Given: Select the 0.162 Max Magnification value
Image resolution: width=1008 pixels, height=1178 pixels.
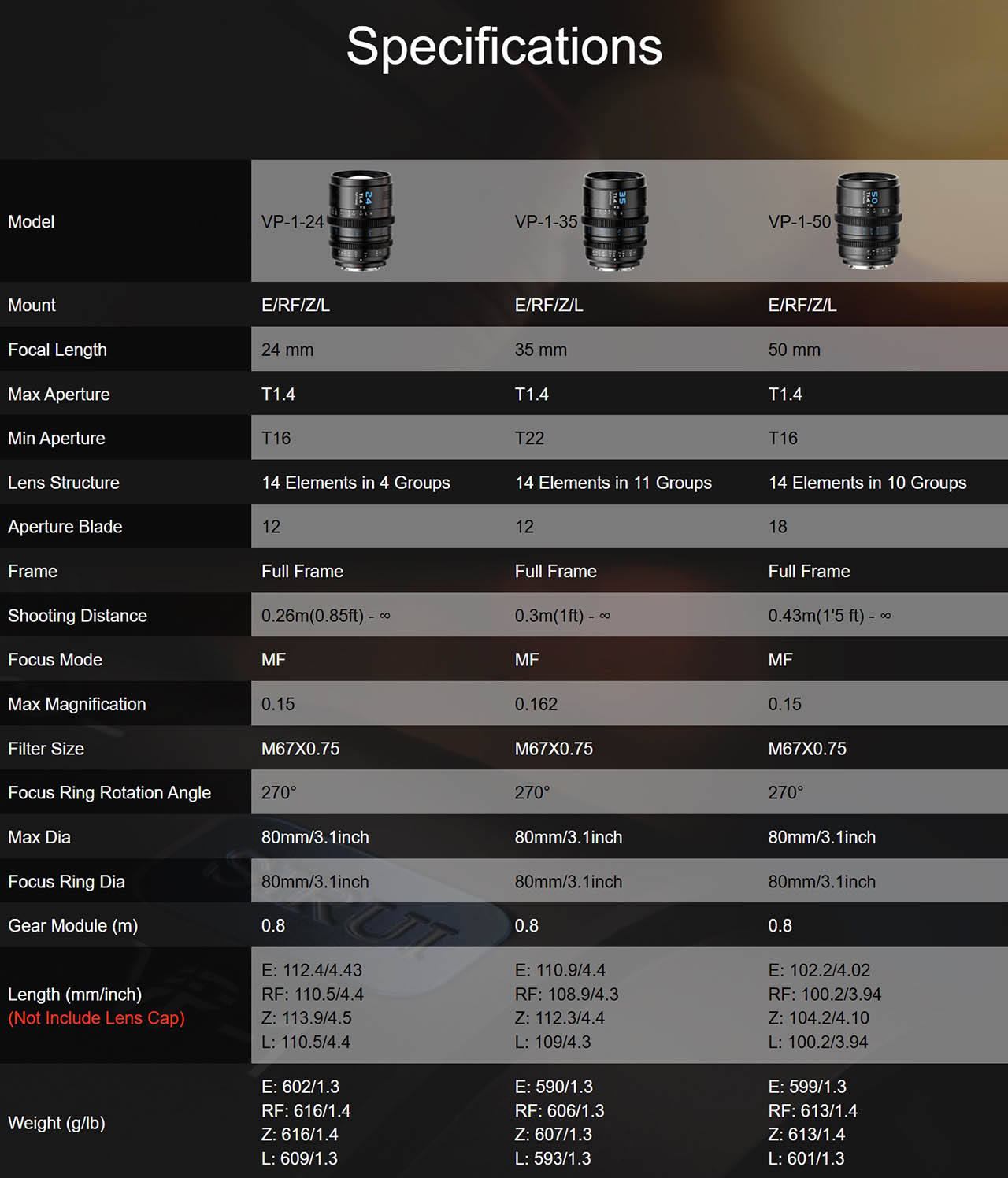Looking at the screenshot, I should click(x=535, y=704).
